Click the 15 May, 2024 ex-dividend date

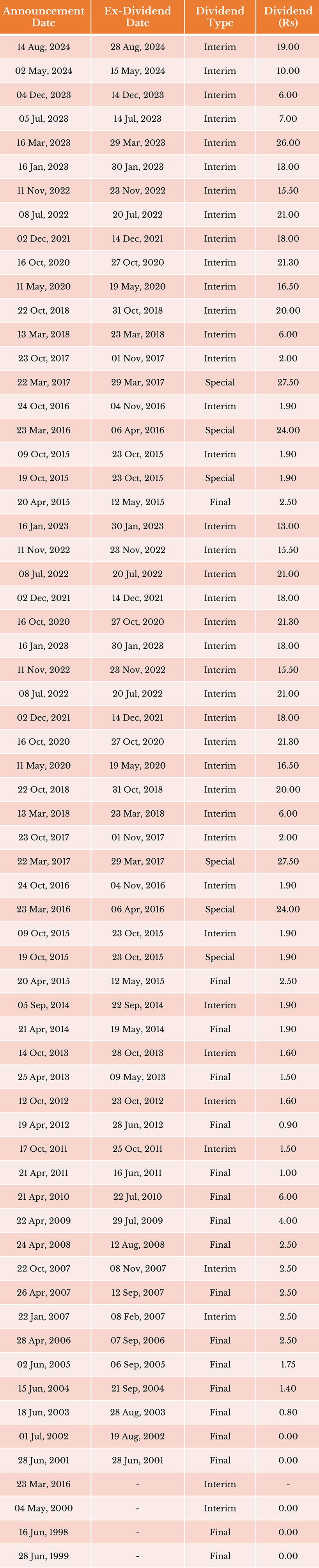(138, 71)
